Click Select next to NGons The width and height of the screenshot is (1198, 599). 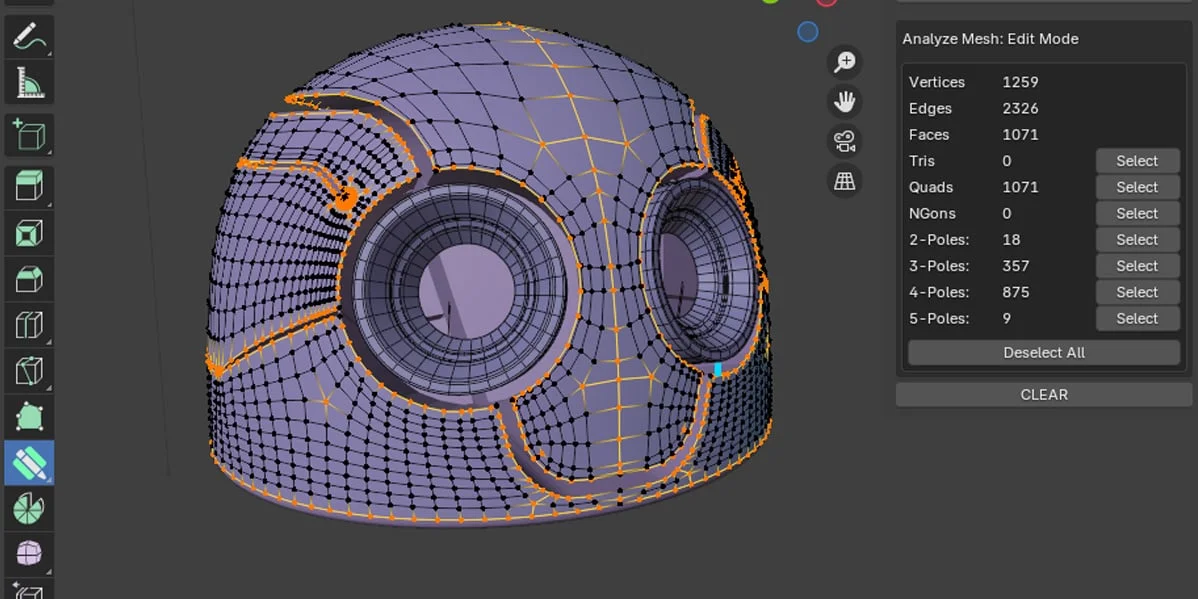pyautogui.click(x=1136, y=213)
